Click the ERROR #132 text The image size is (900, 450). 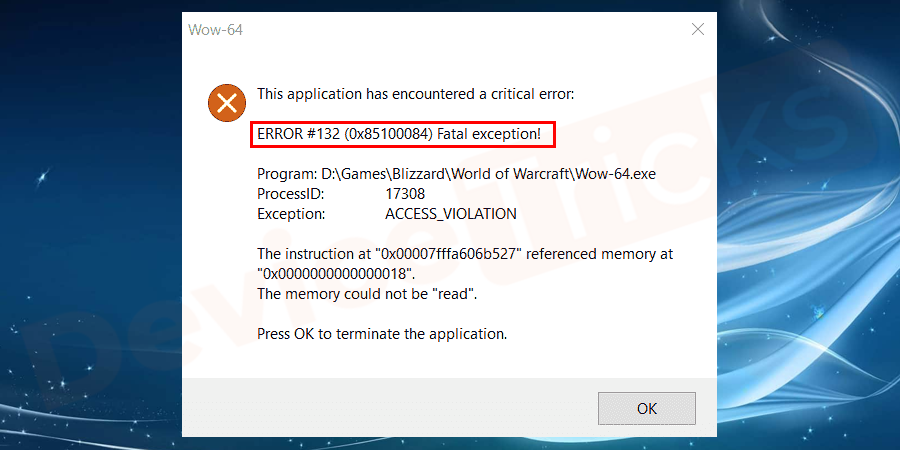(x=300, y=134)
